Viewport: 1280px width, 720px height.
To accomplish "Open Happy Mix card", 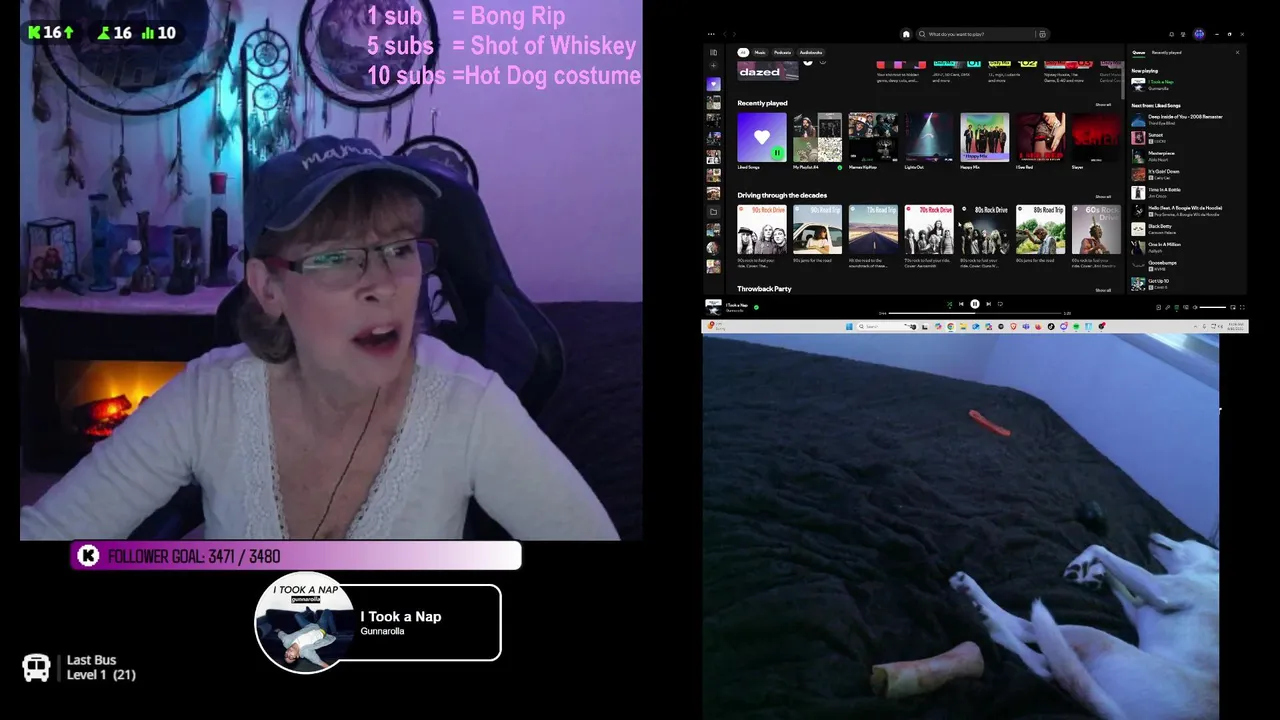I will pyautogui.click(x=984, y=141).
